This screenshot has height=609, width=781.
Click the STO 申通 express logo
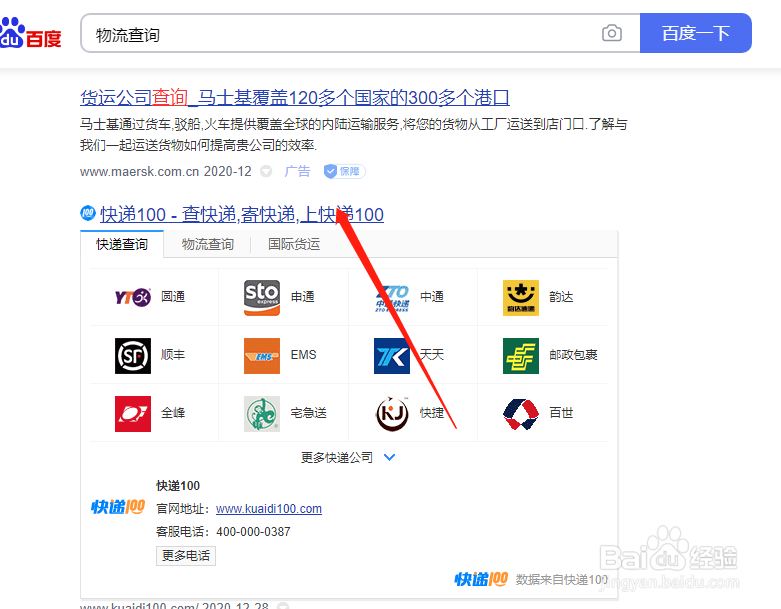pyautogui.click(x=262, y=297)
